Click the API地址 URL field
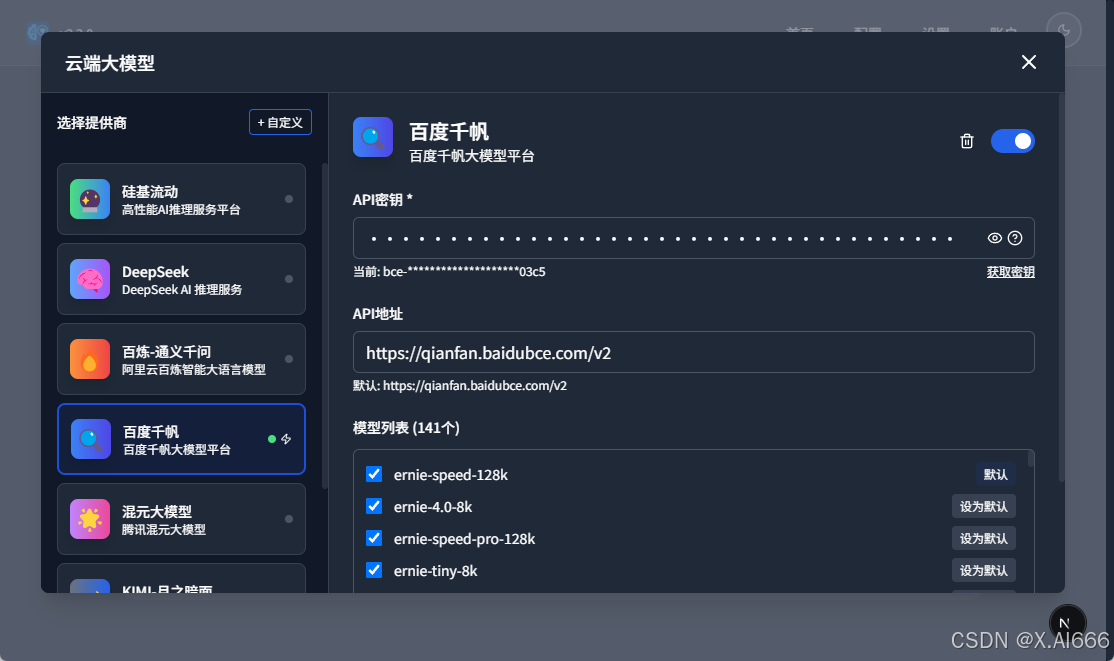Viewport: 1114px width, 661px height. coord(693,352)
